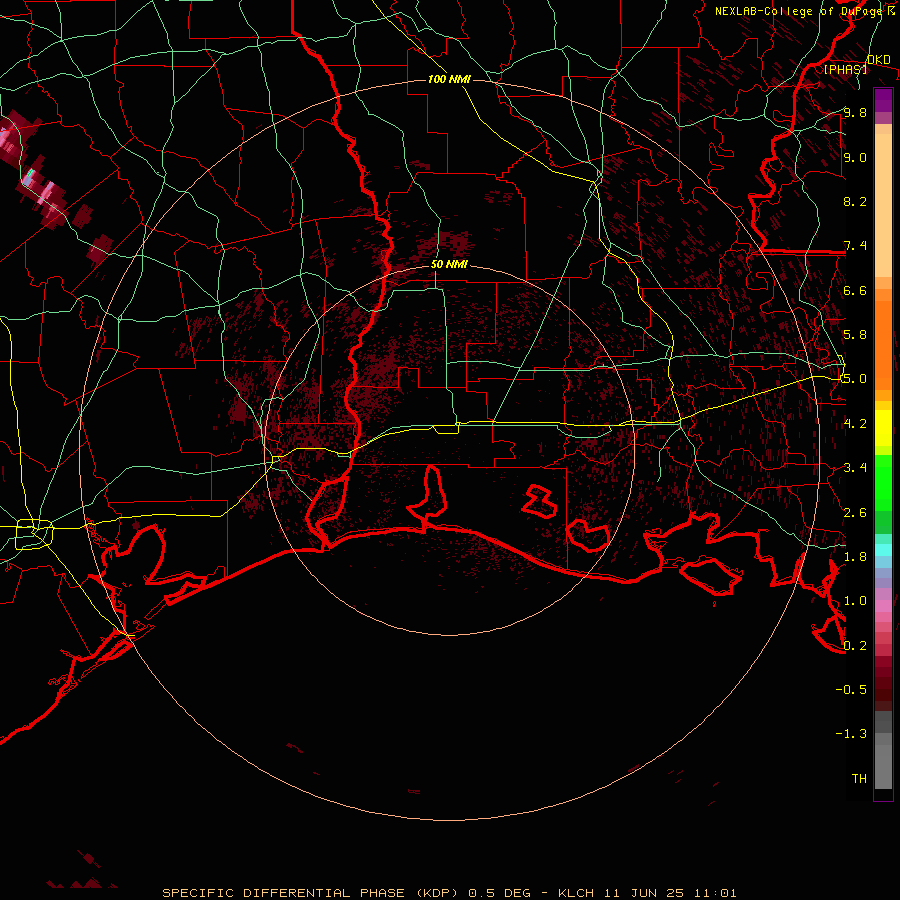Click the yellow label directly above [PHAS]

click(878, 59)
